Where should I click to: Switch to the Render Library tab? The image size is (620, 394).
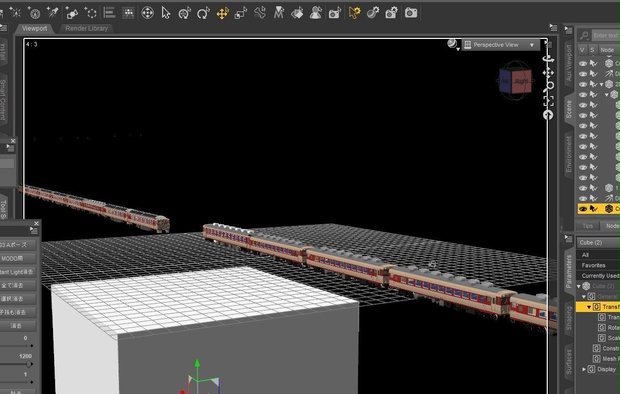(86, 28)
